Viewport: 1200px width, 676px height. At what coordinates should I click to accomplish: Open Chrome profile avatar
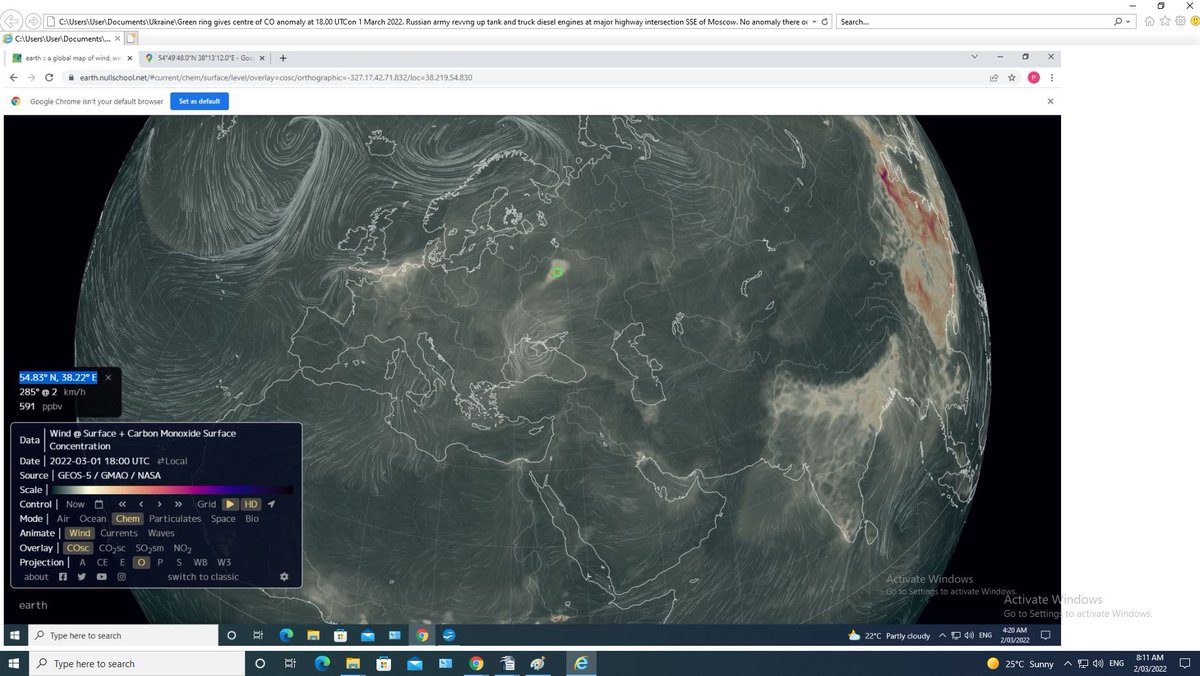[x=1033, y=77]
